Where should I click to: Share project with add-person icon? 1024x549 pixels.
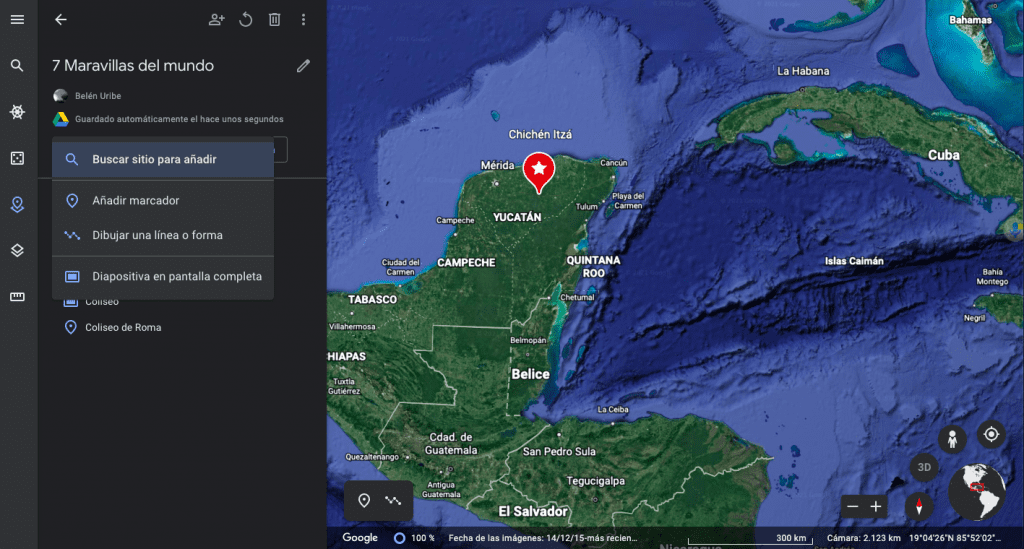tap(216, 19)
